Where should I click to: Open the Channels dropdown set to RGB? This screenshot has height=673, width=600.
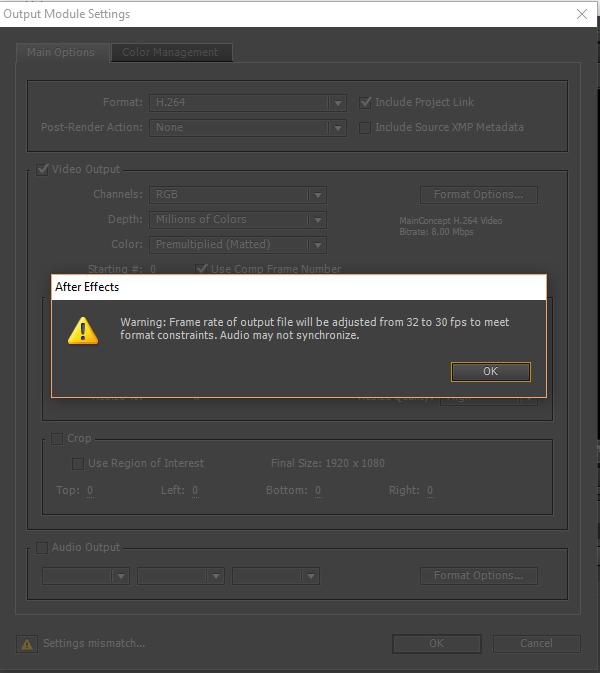(238, 194)
